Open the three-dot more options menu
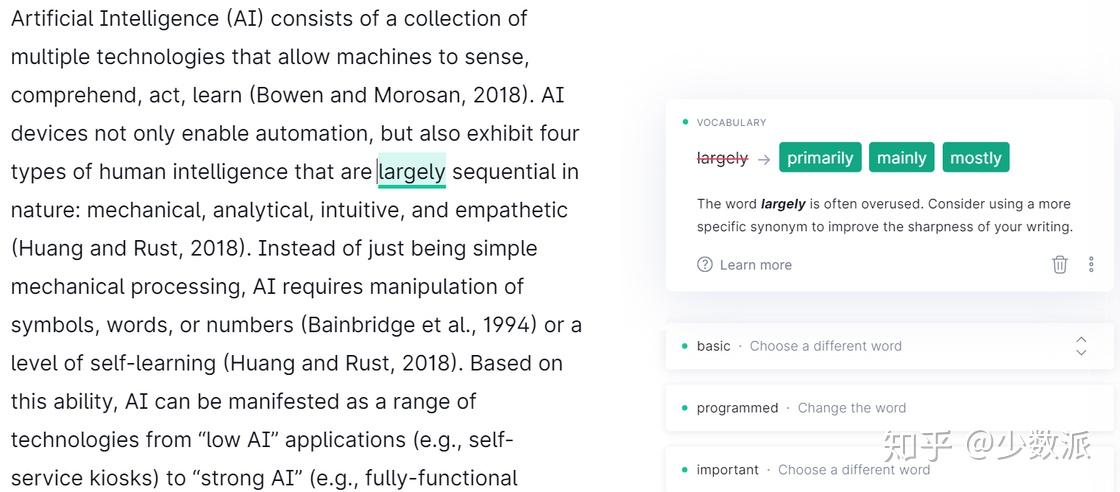The width and height of the screenshot is (1120, 492). [1091, 265]
